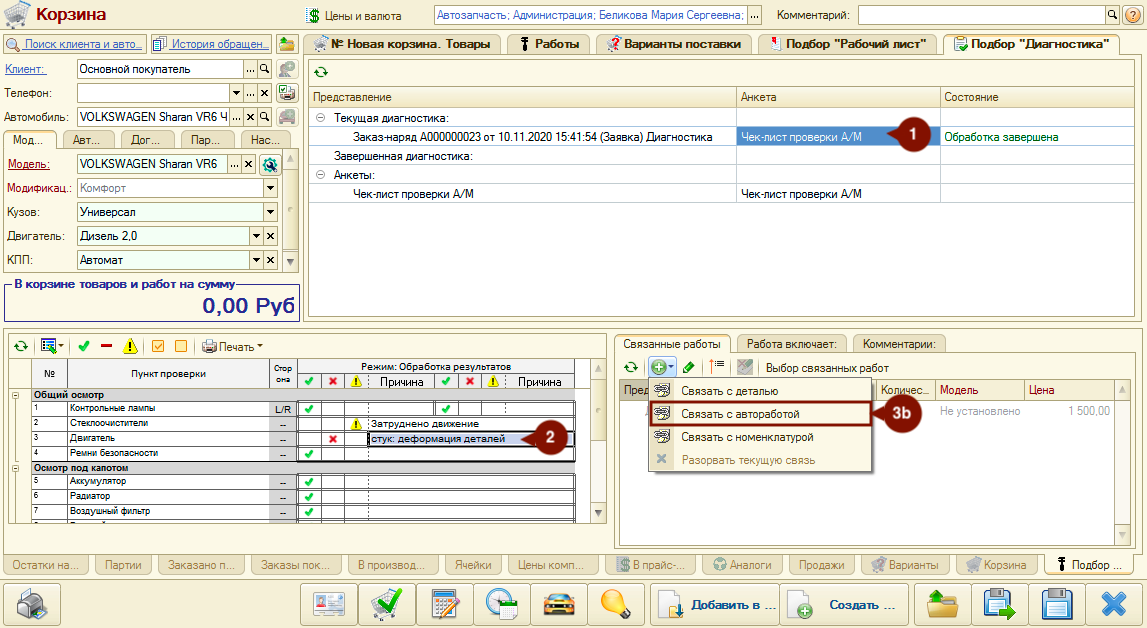Click the car icon in bottom toolbar

click(x=558, y=605)
